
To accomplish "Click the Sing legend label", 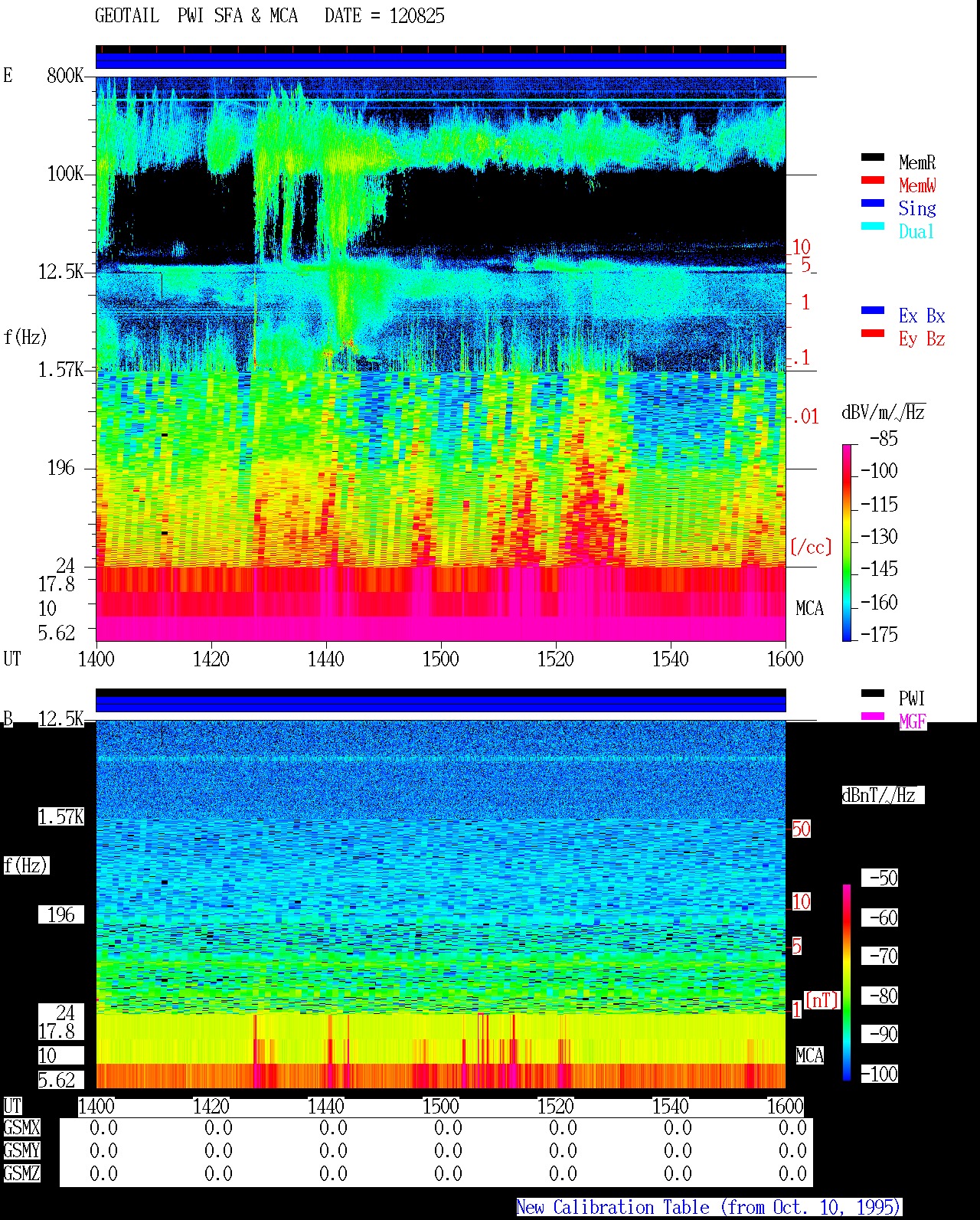I will point(917,208).
